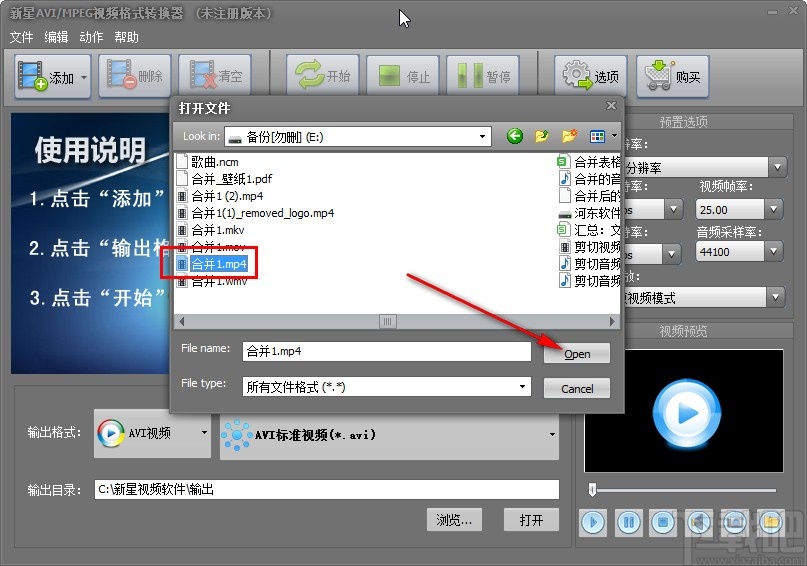Click the 打开 output folder button
Viewport: 807px width, 566px height.
[531, 520]
